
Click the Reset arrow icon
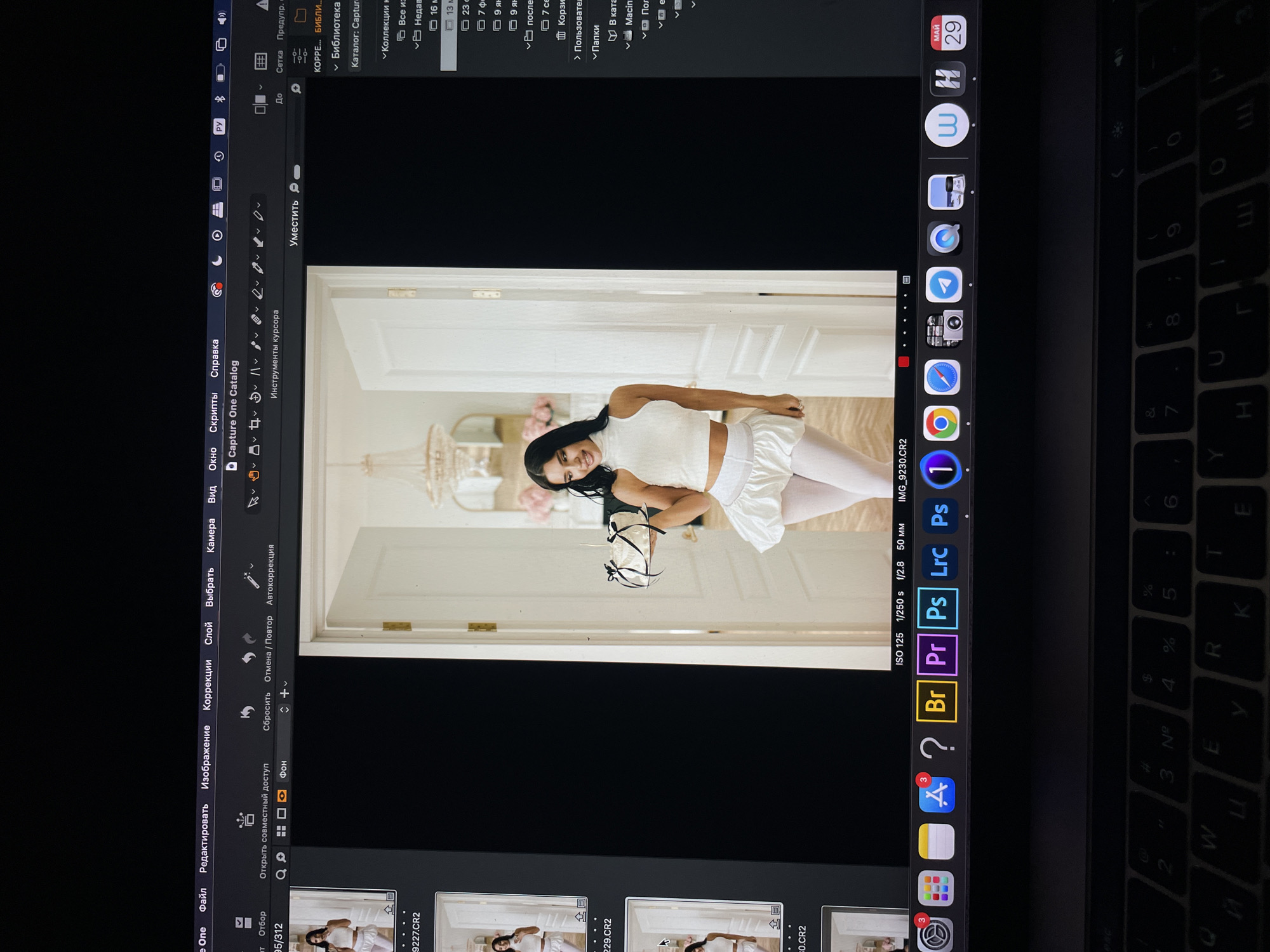coord(247,712)
